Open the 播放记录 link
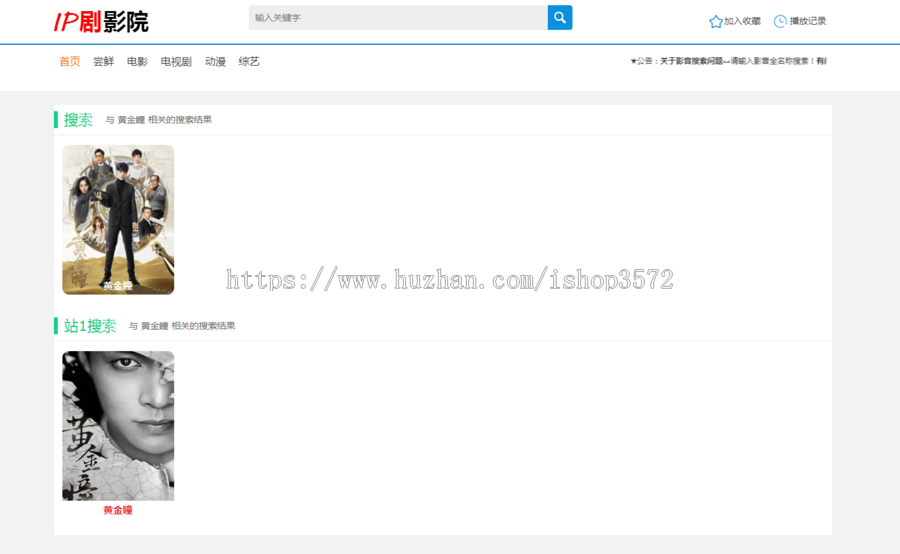The height and width of the screenshot is (554, 900). 808,21
